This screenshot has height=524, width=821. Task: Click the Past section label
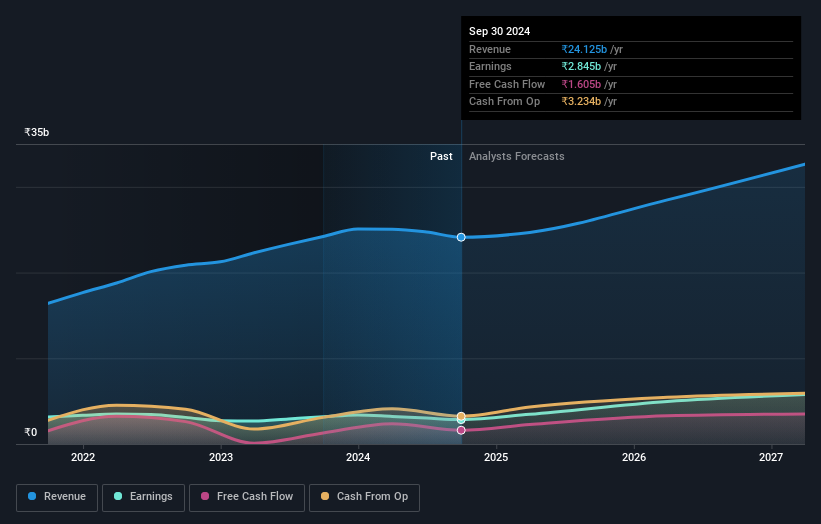coord(441,157)
